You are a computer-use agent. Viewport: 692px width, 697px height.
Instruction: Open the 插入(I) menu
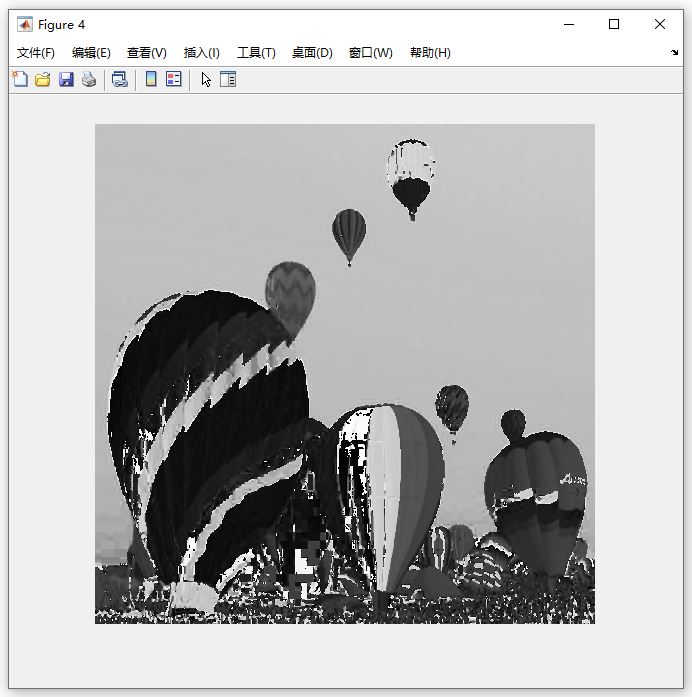coord(201,53)
